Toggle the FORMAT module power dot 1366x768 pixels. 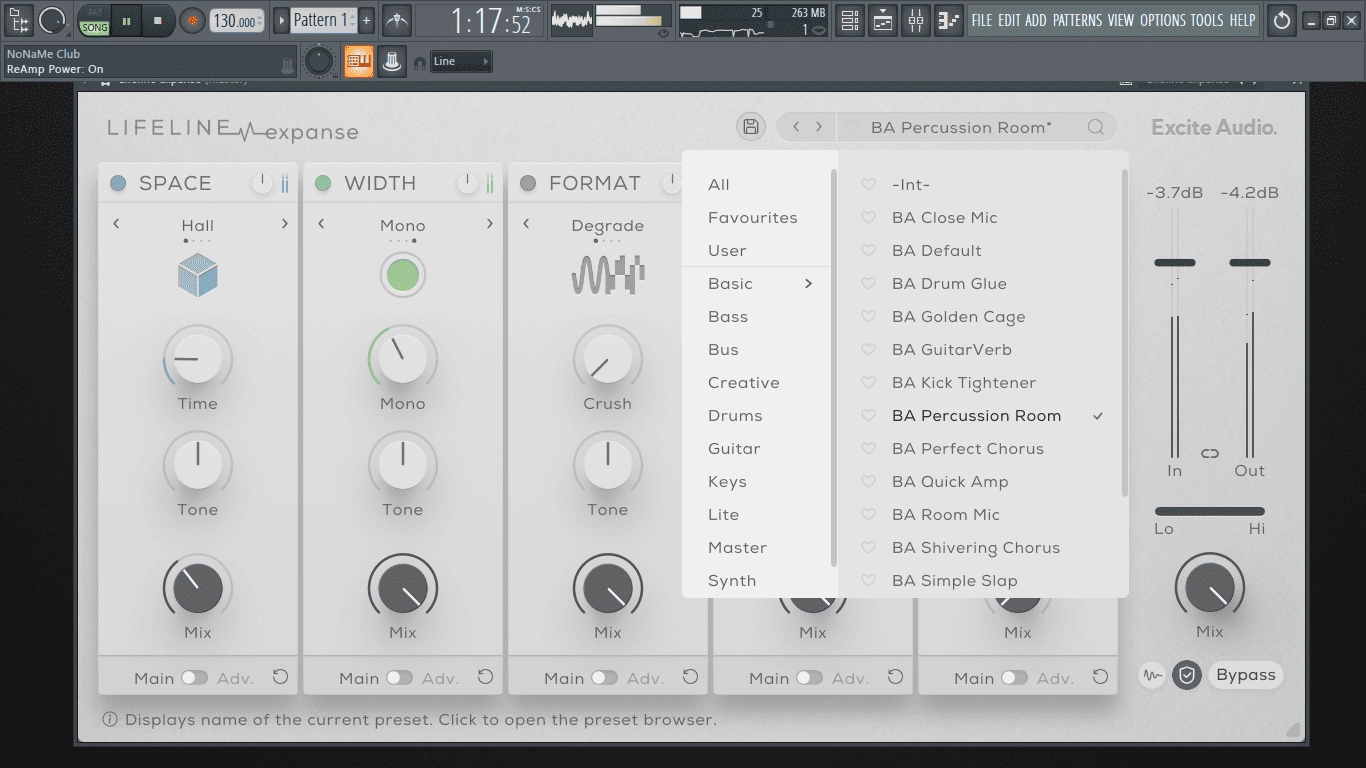(x=528, y=183)
